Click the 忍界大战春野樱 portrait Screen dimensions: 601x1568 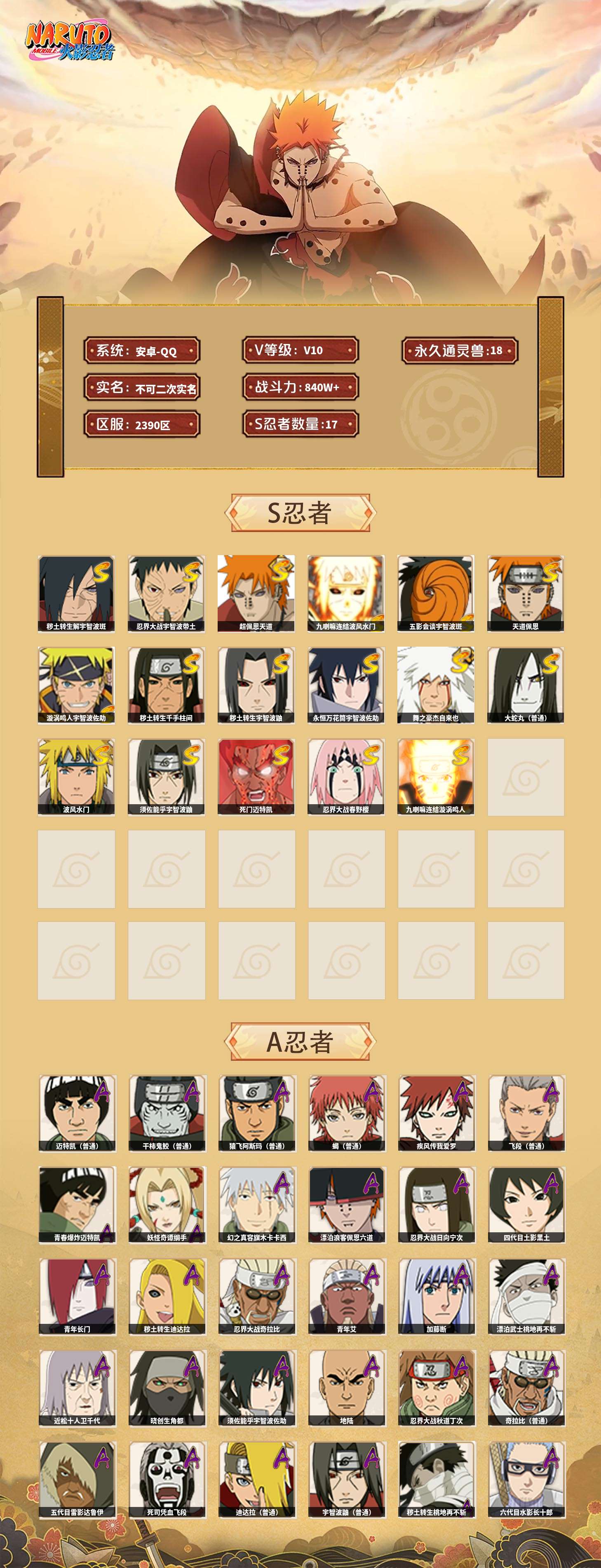pyautogui.click(x=346, y=777)
